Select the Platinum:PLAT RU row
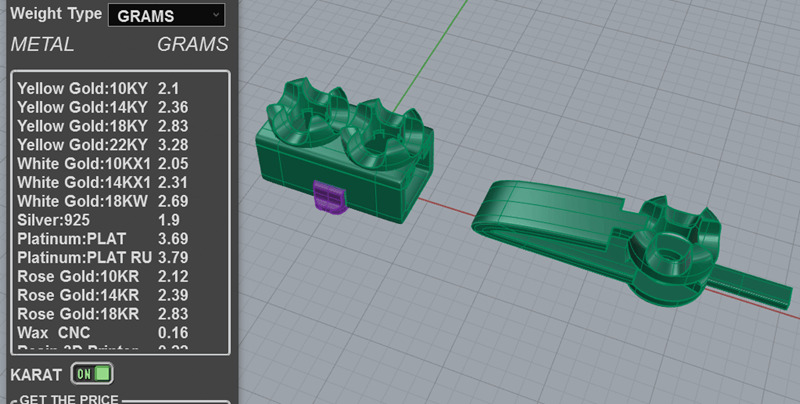800x404 pixels. click(120, 258)
